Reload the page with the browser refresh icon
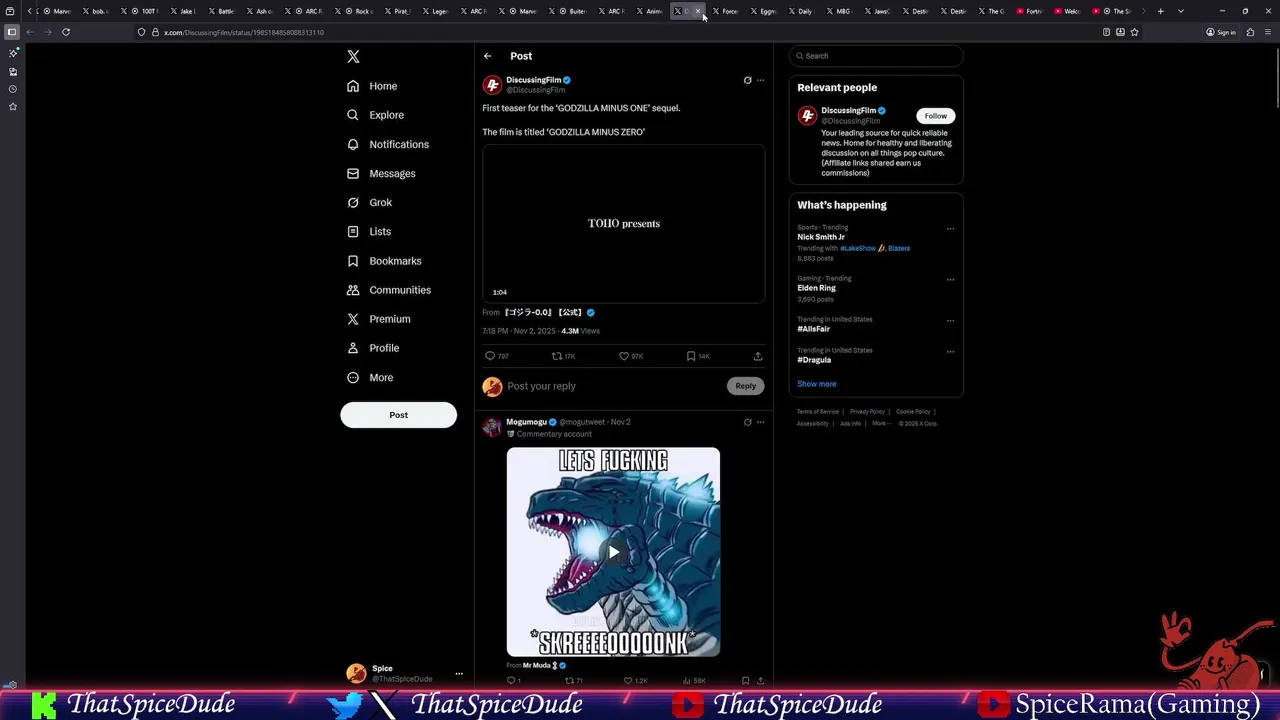The height and width of the screenshot is (720, 1280). coord(66,32)
